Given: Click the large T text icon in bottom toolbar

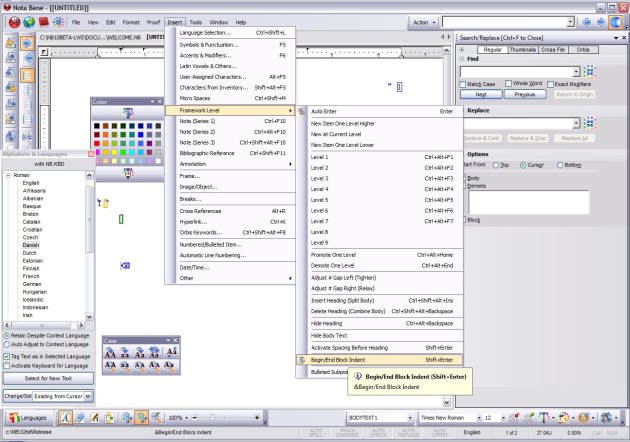Looking at the screenshot, I should click(543, 418).
